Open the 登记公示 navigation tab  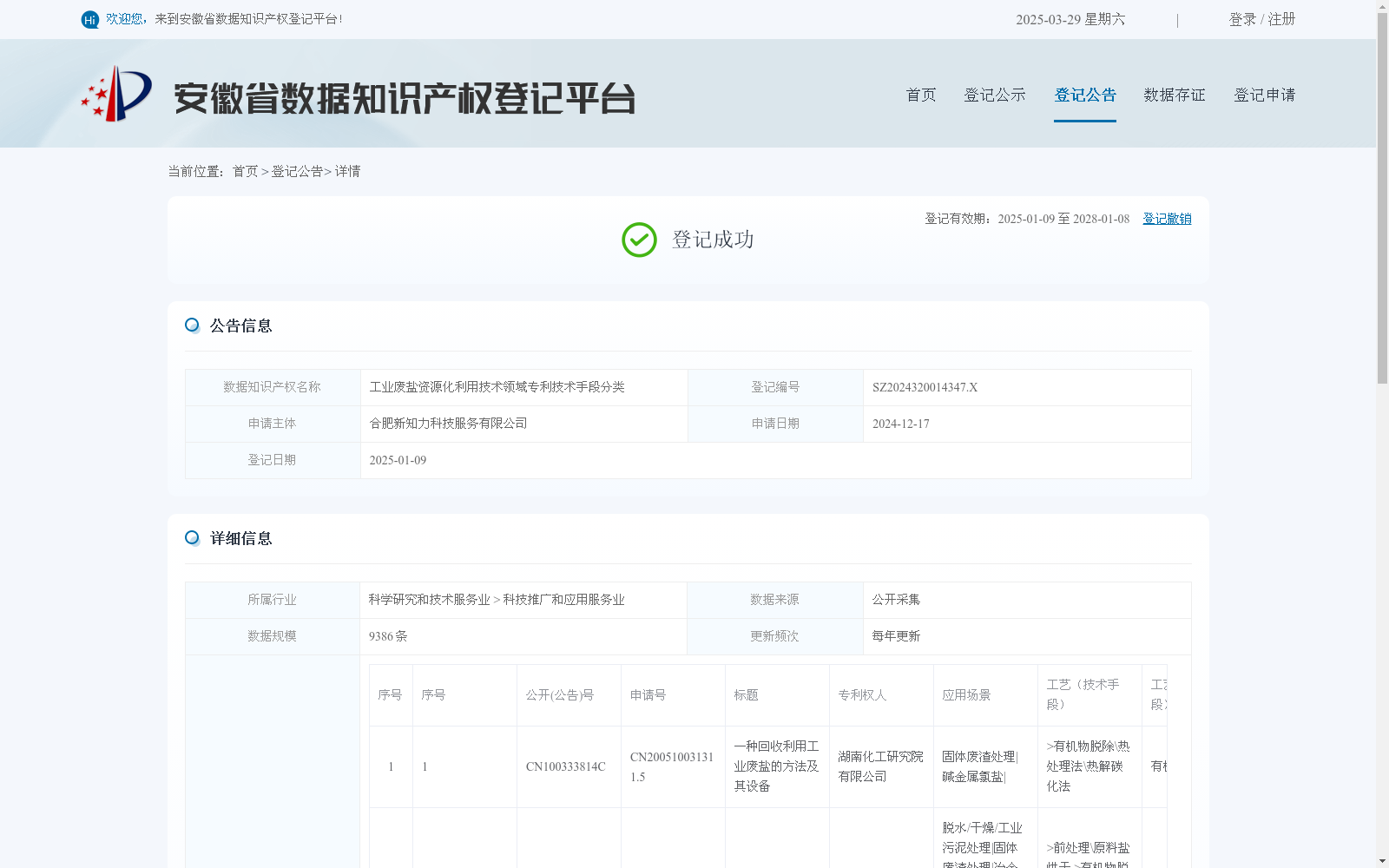995,95
